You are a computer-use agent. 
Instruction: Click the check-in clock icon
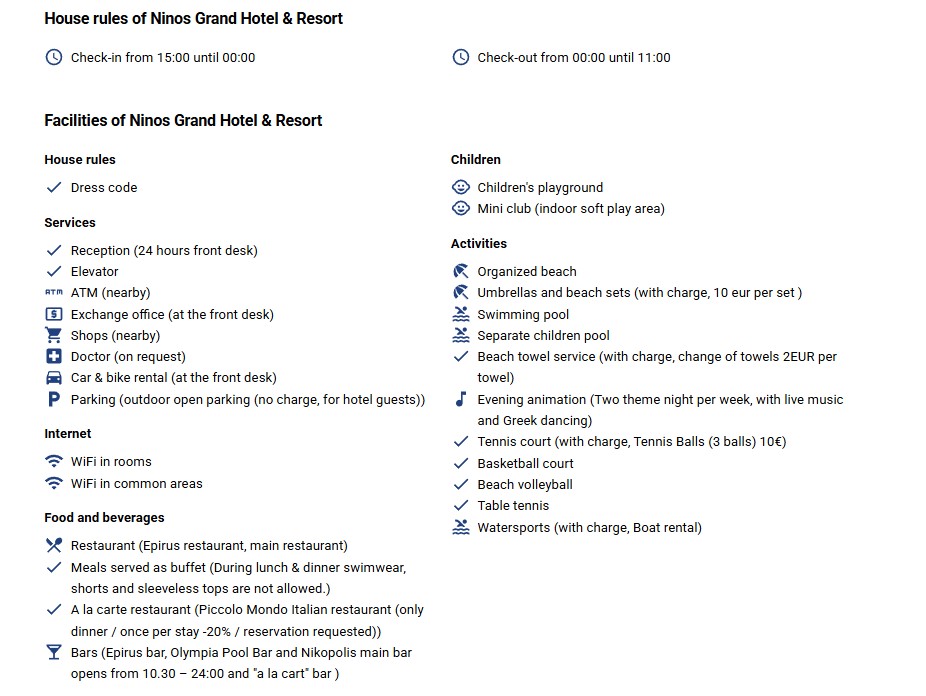(x=54, y=57)
